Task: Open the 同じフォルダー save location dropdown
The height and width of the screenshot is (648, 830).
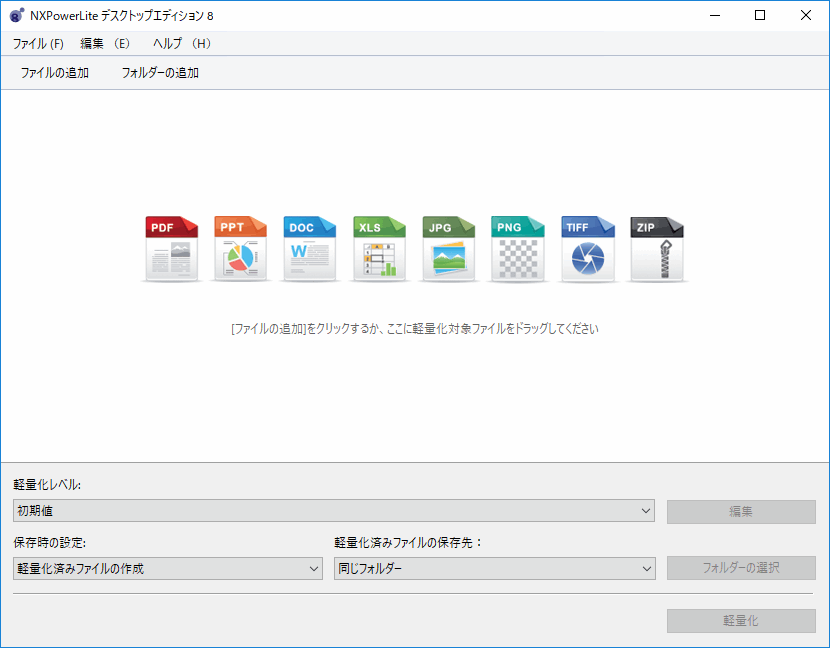Action: point(494,569)
